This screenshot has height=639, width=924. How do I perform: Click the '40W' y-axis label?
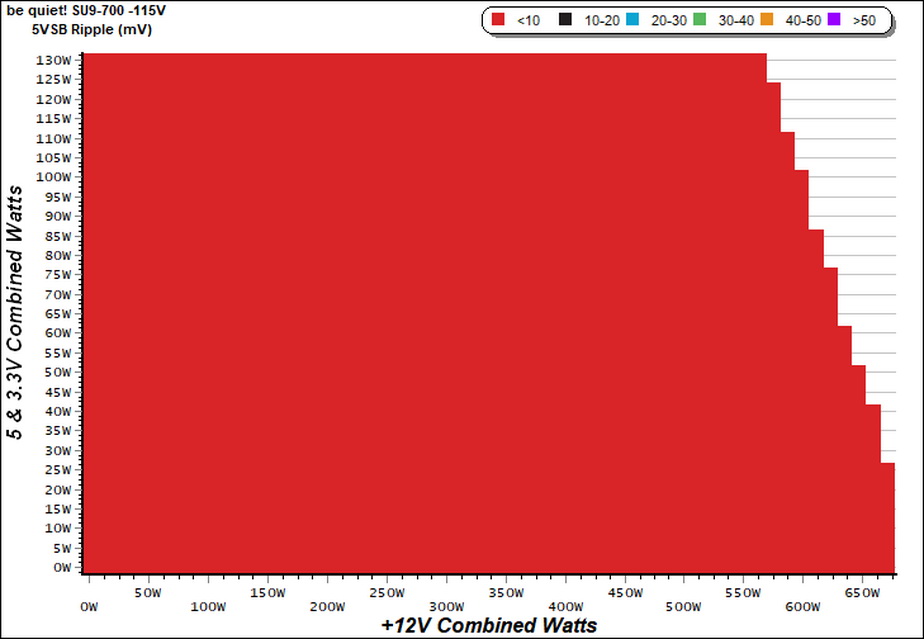58,411
